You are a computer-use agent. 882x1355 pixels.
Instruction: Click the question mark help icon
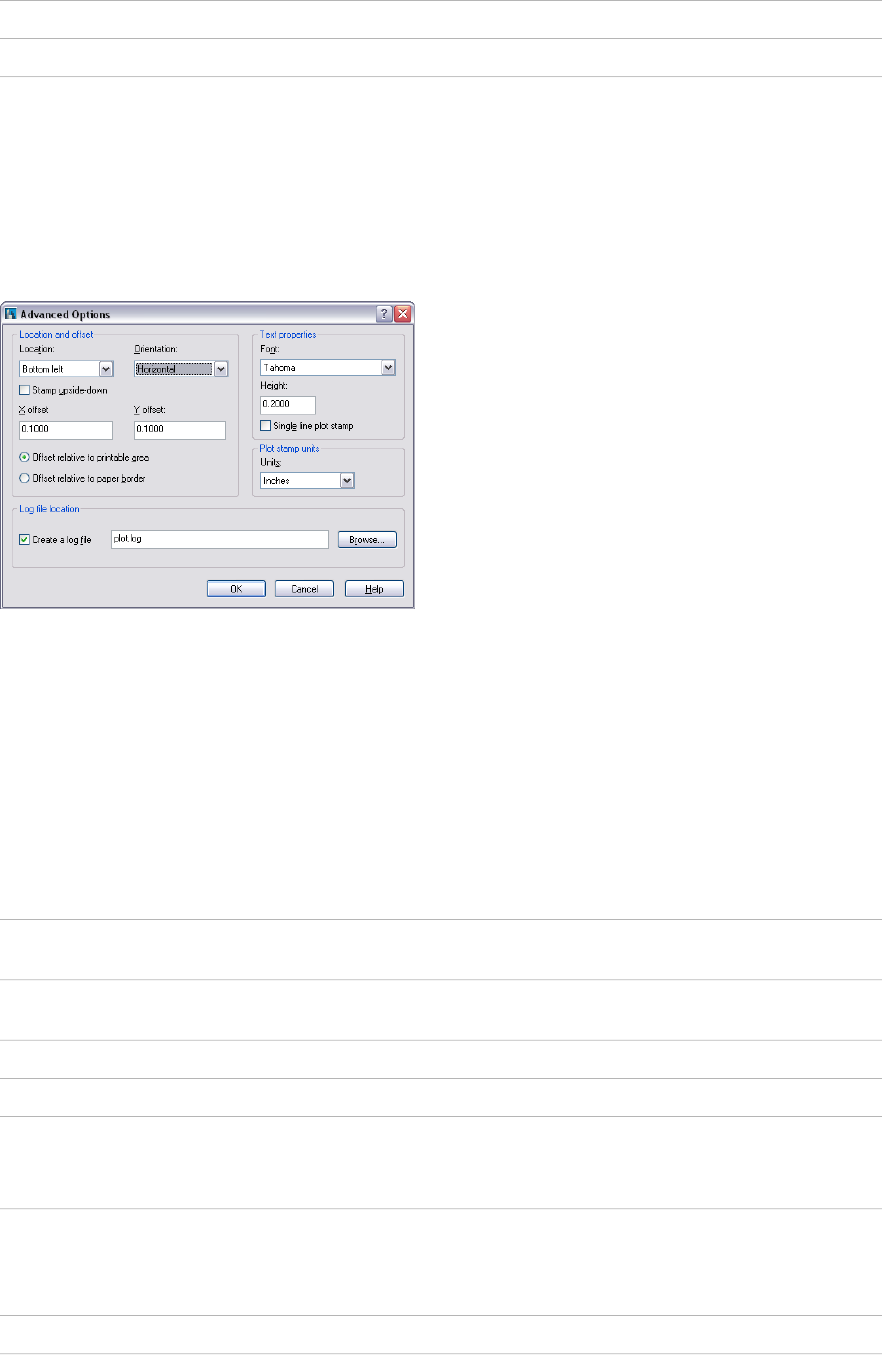(384, 313)
